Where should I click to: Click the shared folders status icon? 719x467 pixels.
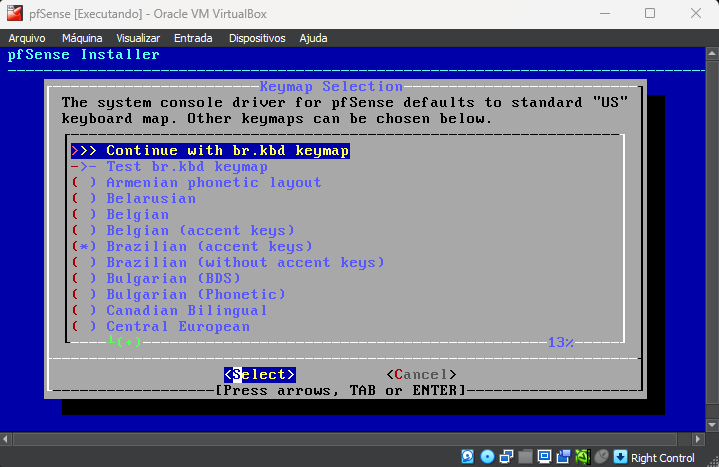(x=525, y=457)
